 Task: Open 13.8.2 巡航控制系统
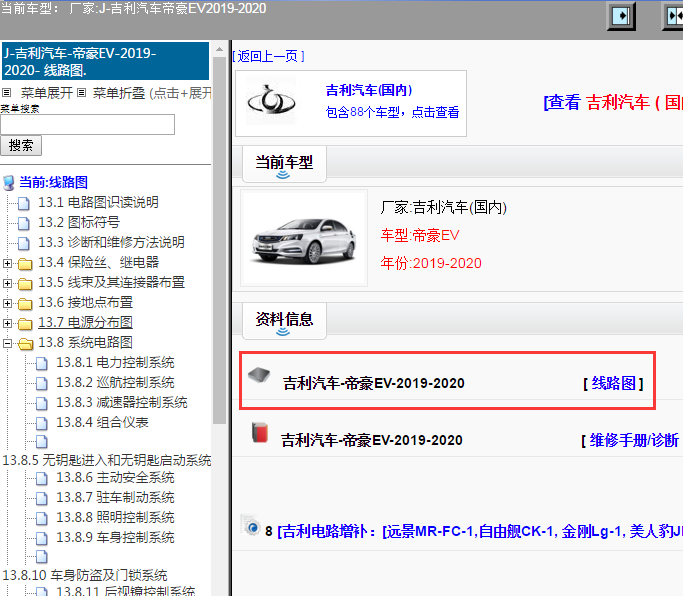tap(115, 383)
